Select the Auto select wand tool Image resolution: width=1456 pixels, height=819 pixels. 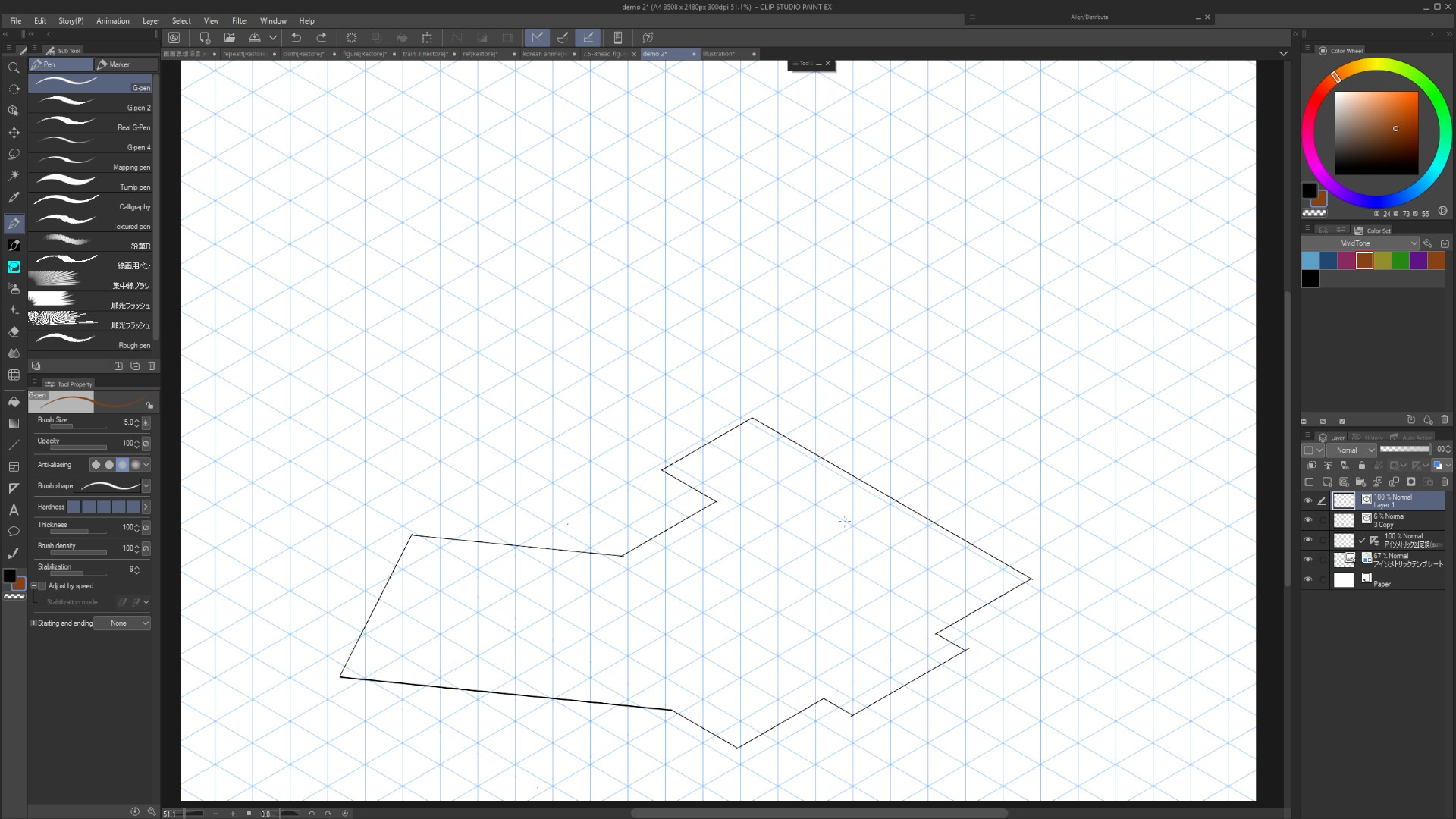point(14,175)
